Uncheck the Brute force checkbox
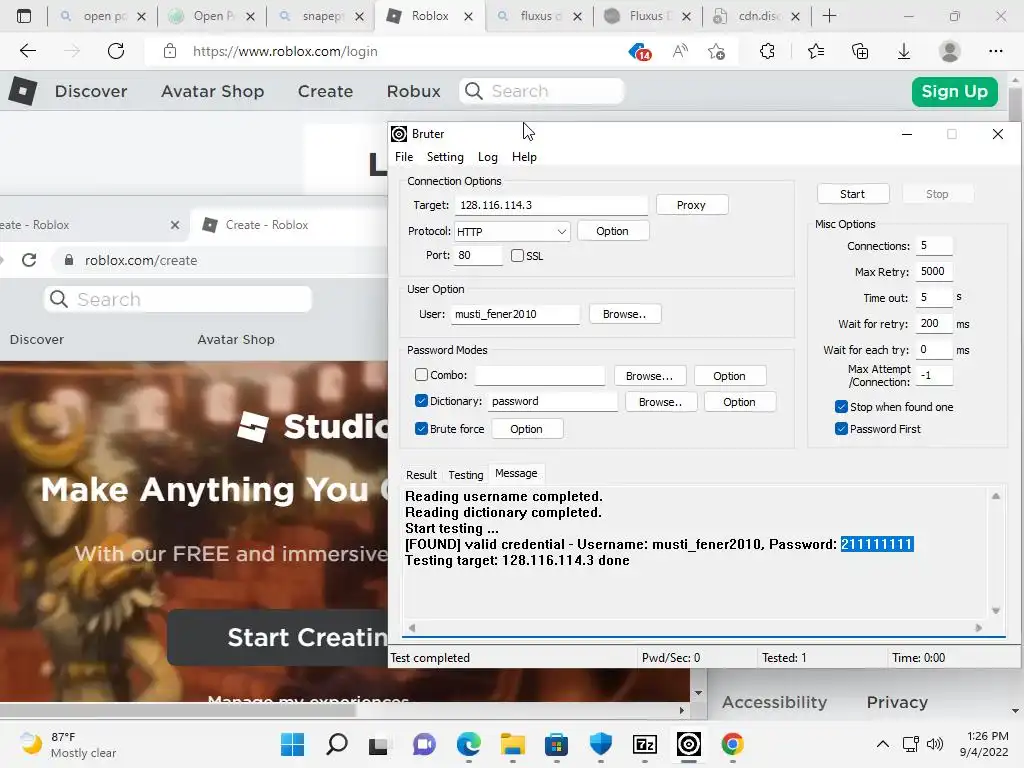 [x=421, y=428]
